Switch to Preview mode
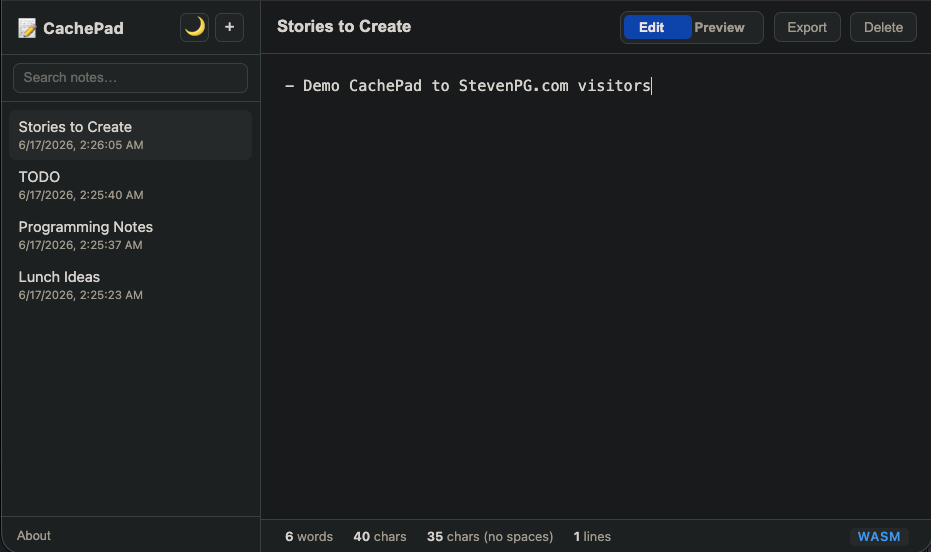Image resolution: width=931 pixels, height=552 pixels. point(719,27)
